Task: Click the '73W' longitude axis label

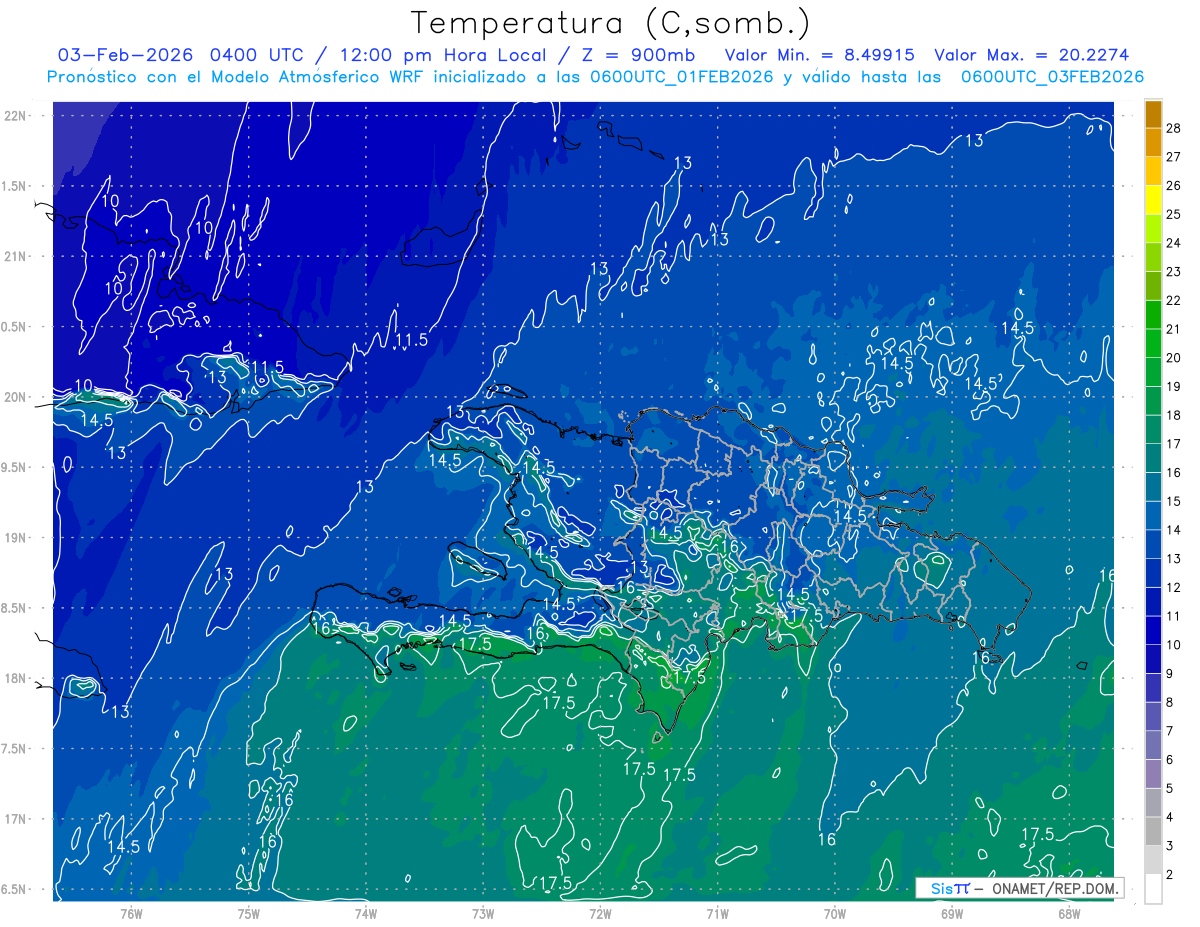Action: tap(483, 914)
